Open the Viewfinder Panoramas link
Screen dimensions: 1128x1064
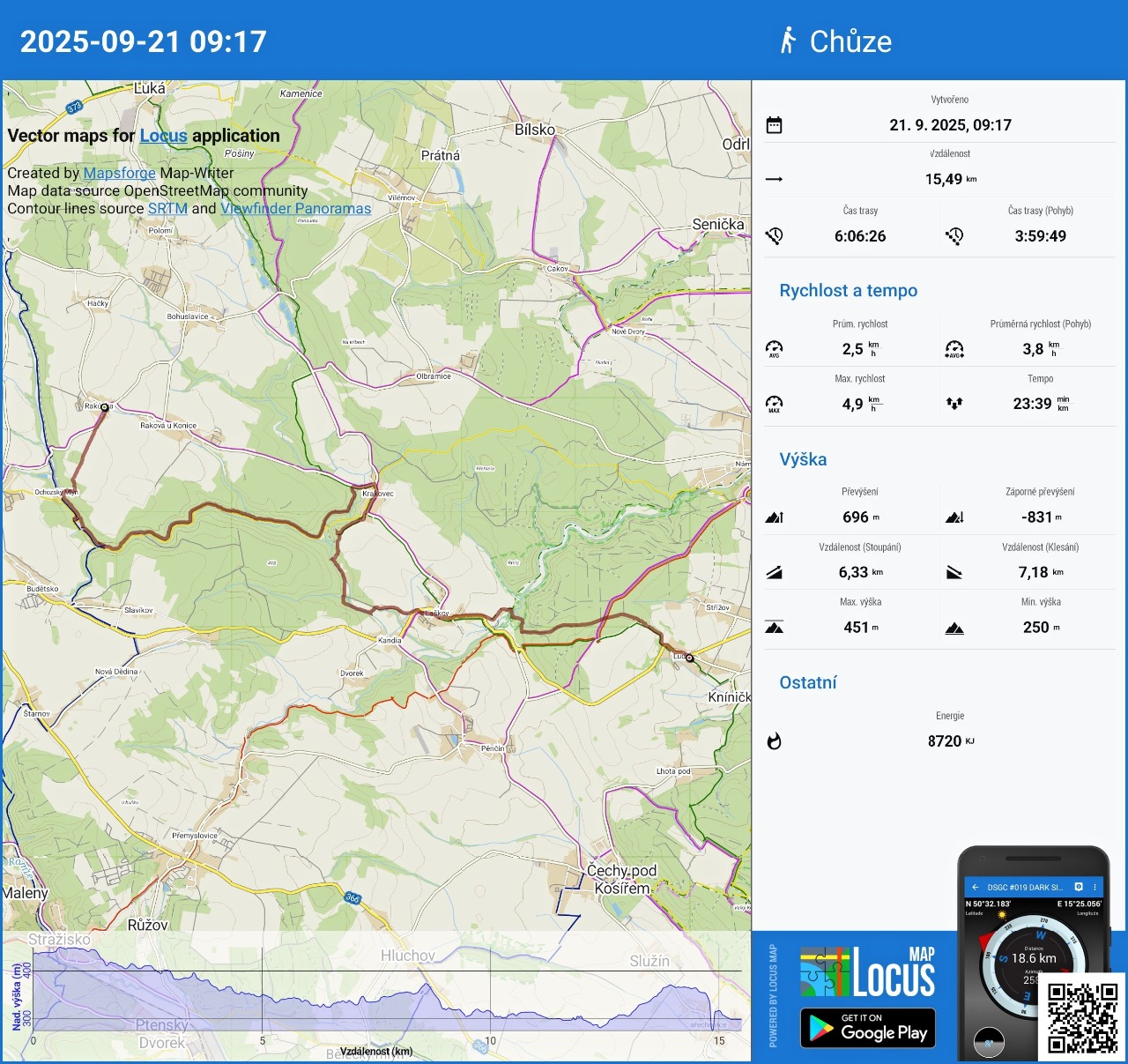[295, 208]
